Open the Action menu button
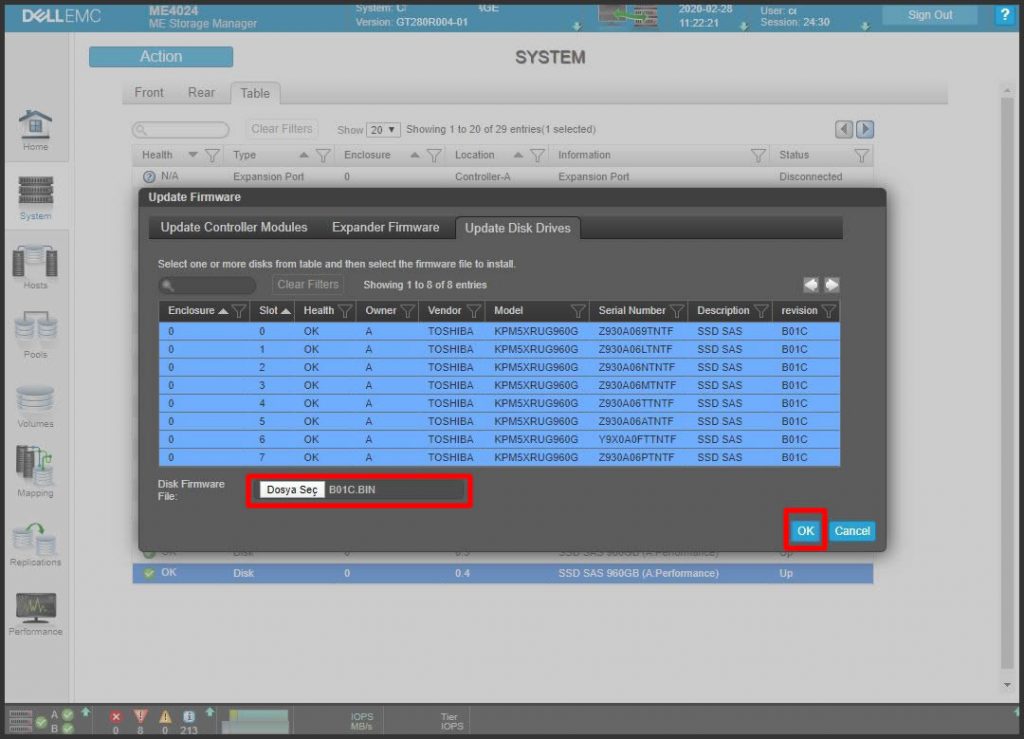 coord(161,57)
